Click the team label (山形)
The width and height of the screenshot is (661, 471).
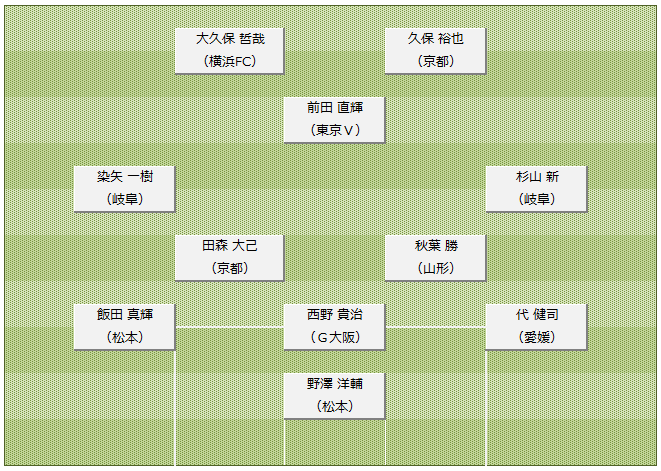tap(436, 268)
